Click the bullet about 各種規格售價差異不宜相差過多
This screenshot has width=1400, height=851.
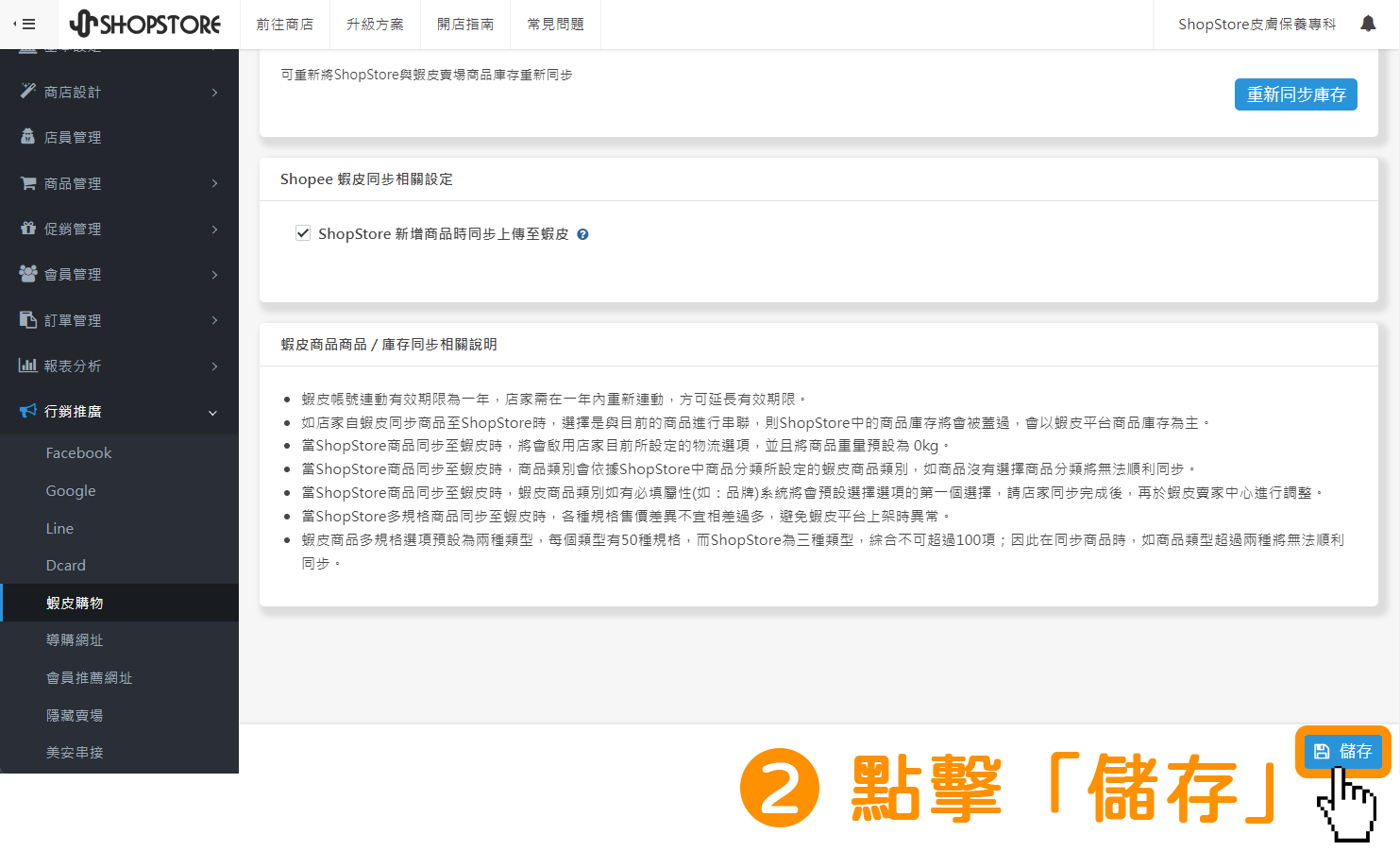tap(626, 517)
